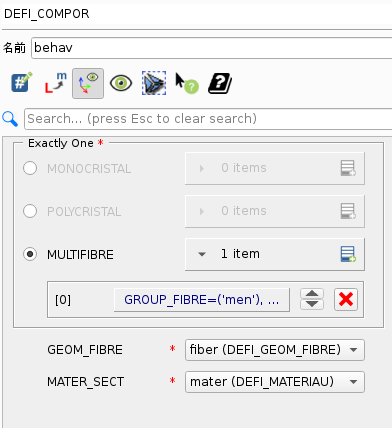
Task: Select the POLYCRISTAL radio button
Action: click(x=30, y=211)
